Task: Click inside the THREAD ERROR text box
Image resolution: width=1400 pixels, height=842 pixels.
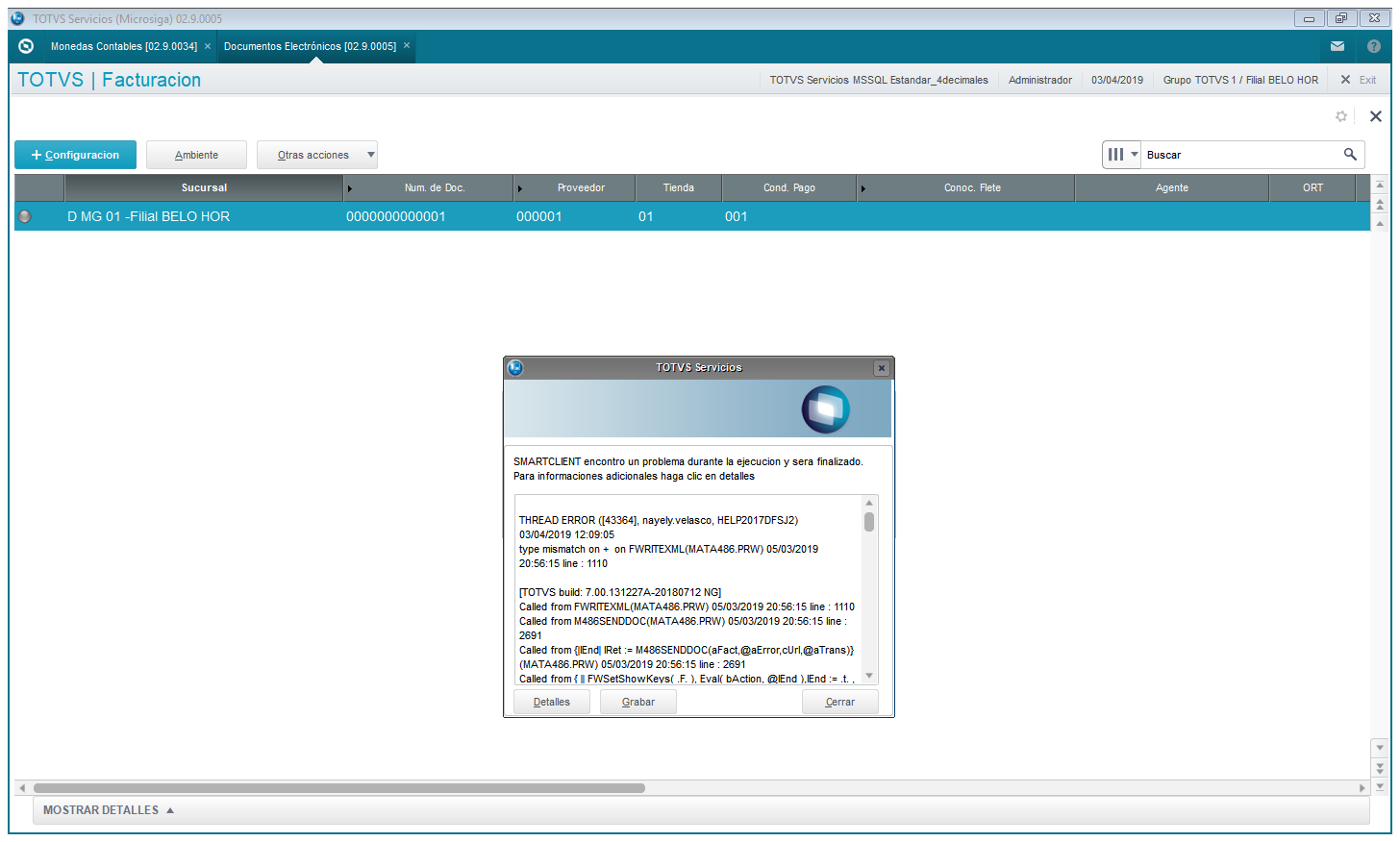Action: tap(688, 589)
